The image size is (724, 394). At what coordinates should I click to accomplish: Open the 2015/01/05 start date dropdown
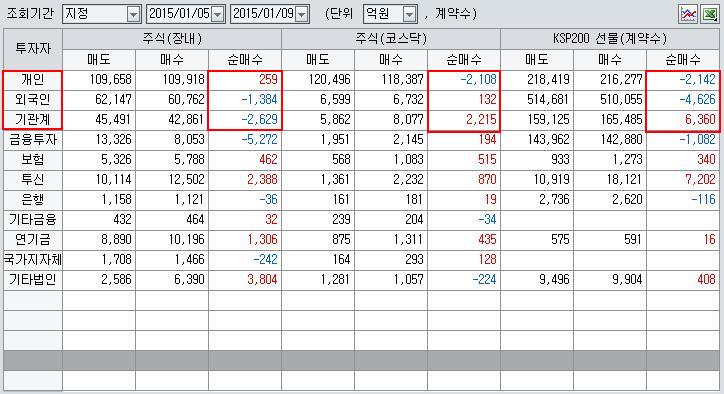pos(218,14)
